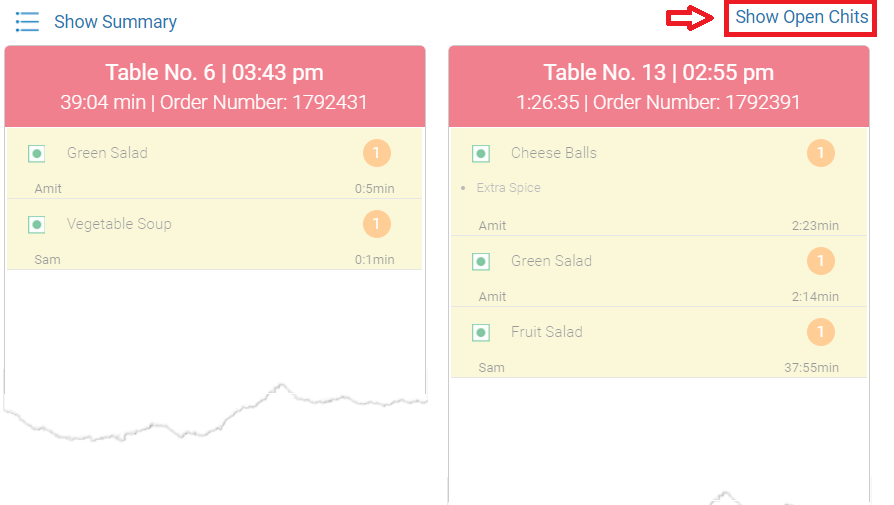The height and width of the screenshot is (505, 894).
Task: Toggle Green Salad checkbox on Table 13
Action: click(481, 262)
